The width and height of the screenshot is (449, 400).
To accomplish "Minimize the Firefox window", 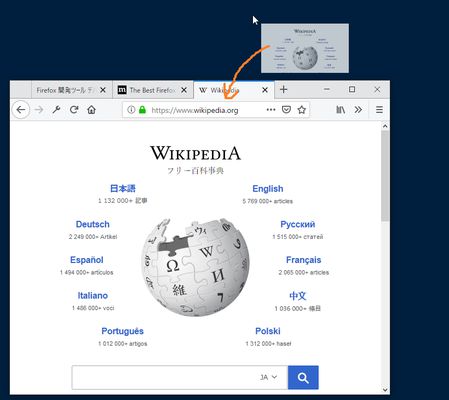I will click(327, 89).
